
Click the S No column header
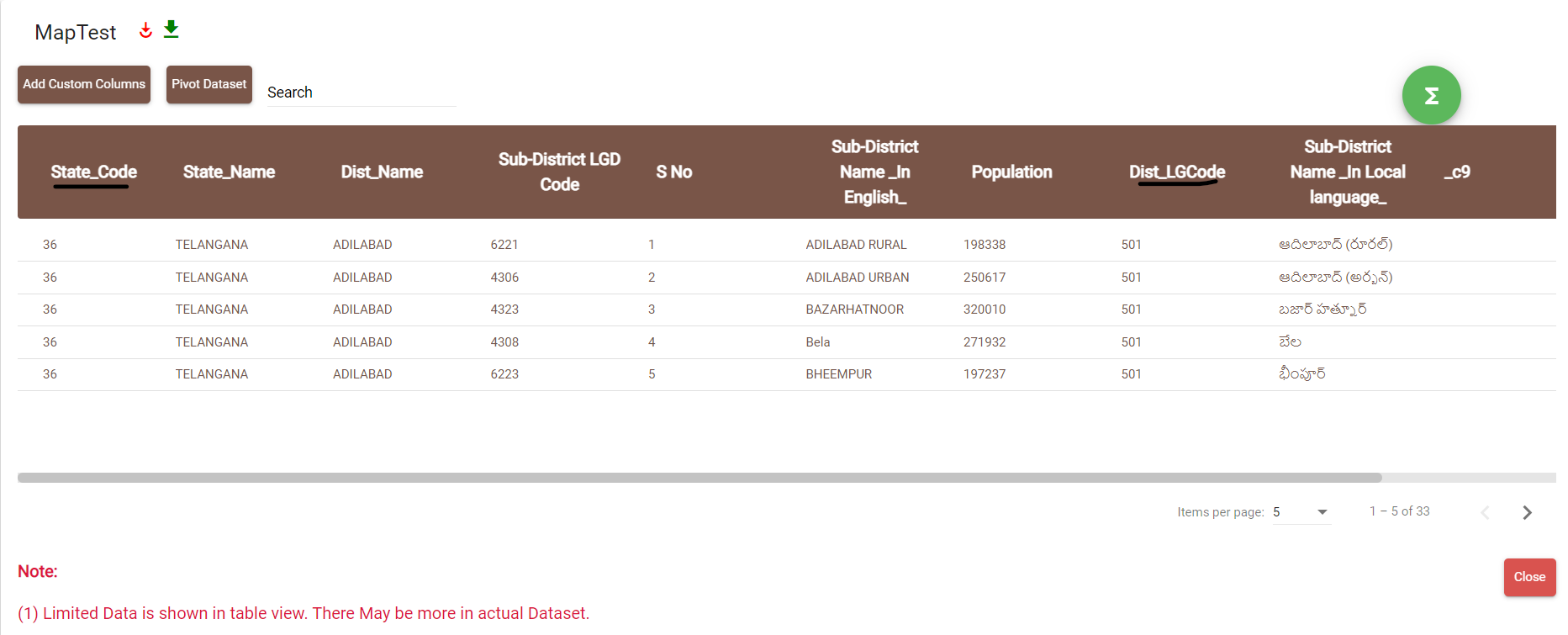pyautogui.click(x=673, y=172)
